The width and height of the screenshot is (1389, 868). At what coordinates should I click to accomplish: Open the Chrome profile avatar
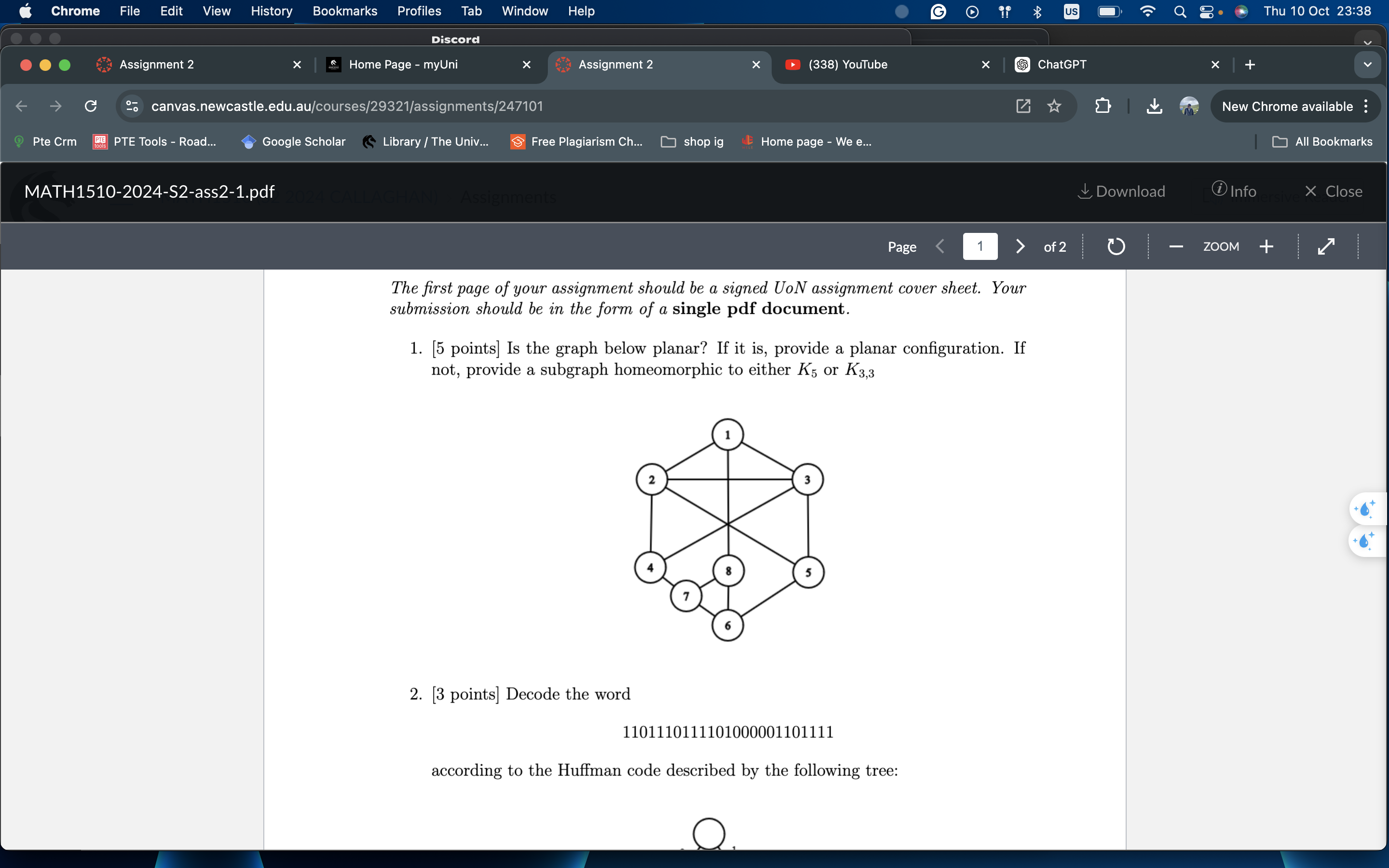pyautogui.click(x=1189, y=106)
